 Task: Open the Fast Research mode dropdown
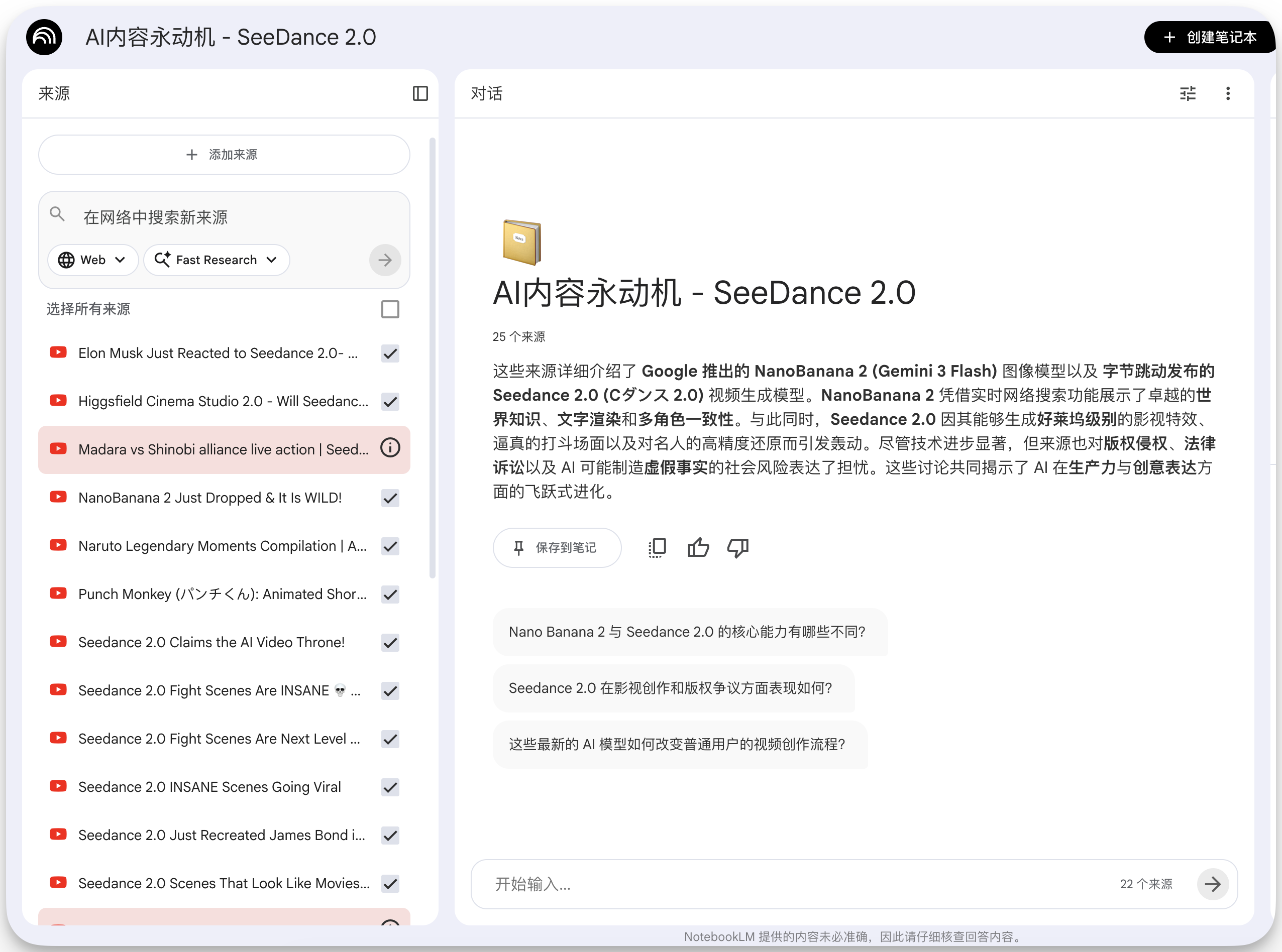(216, 260)
